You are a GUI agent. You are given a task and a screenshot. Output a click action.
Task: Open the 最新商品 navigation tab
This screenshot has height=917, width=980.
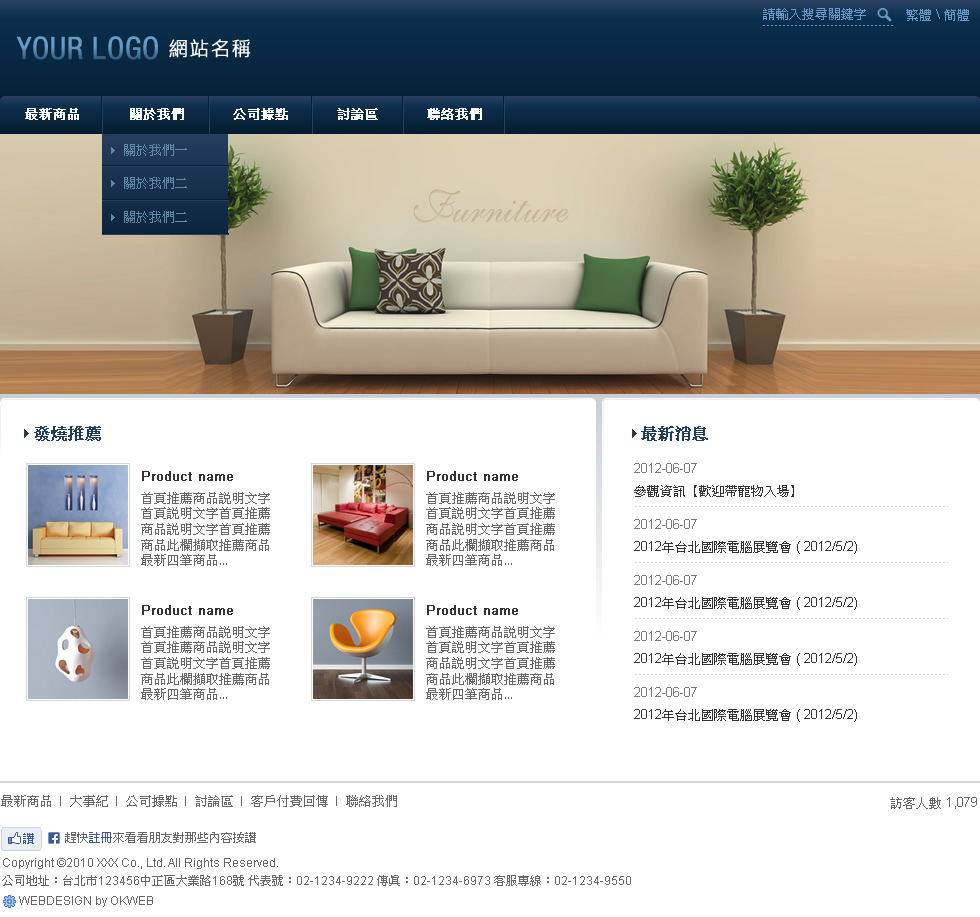[x=52, y=115]
